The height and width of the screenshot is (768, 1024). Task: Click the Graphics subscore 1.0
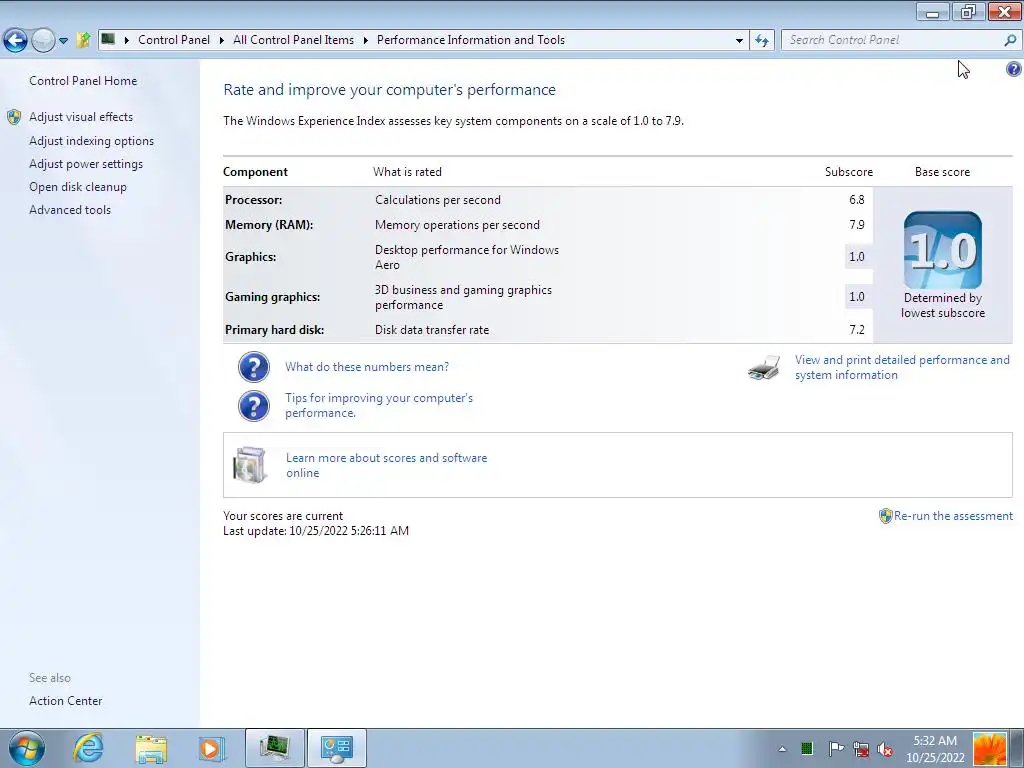coord(856,257)
